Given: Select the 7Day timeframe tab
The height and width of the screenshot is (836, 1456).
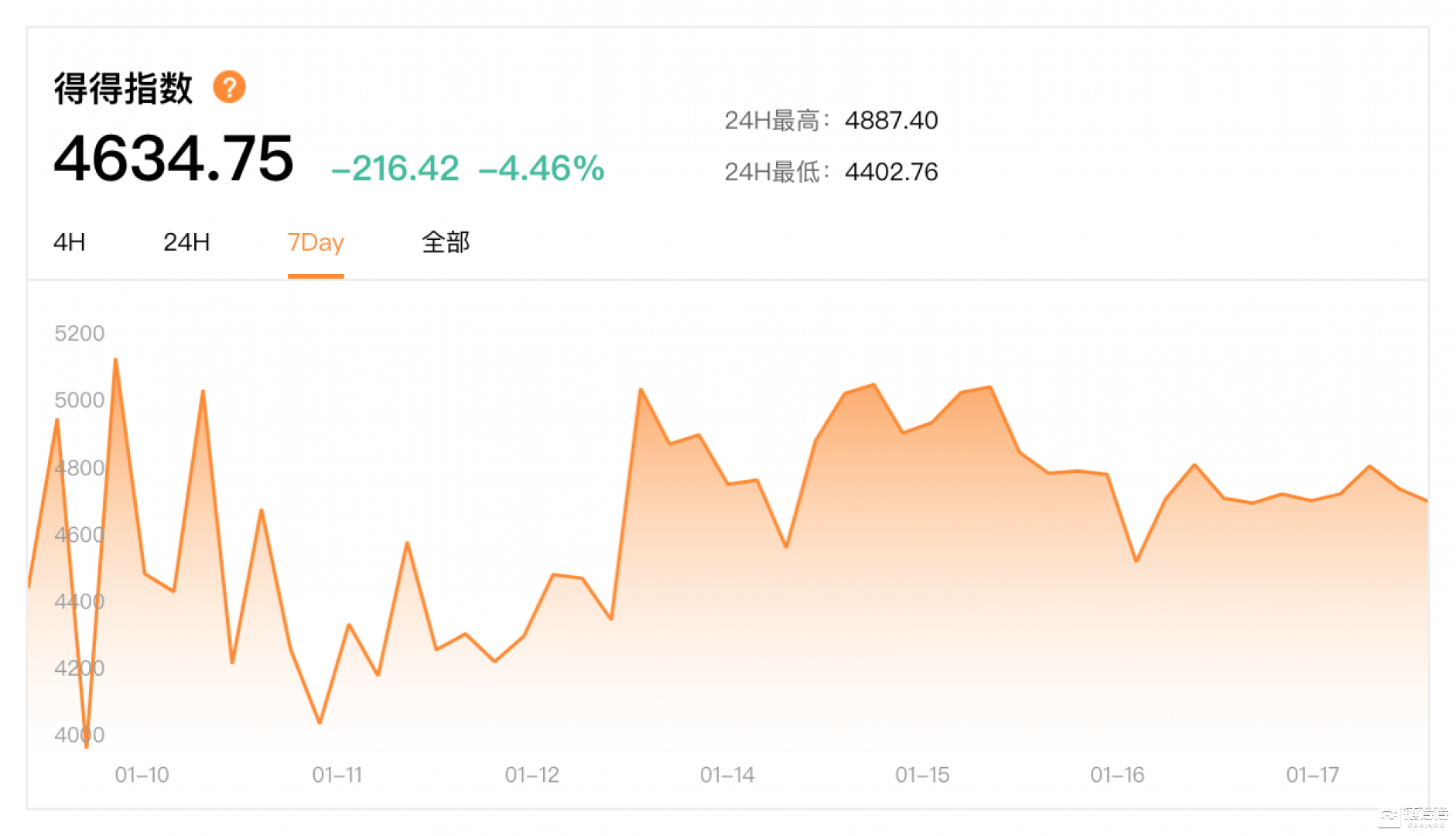Looking at the screenshot, I should [x=315, y=242].
